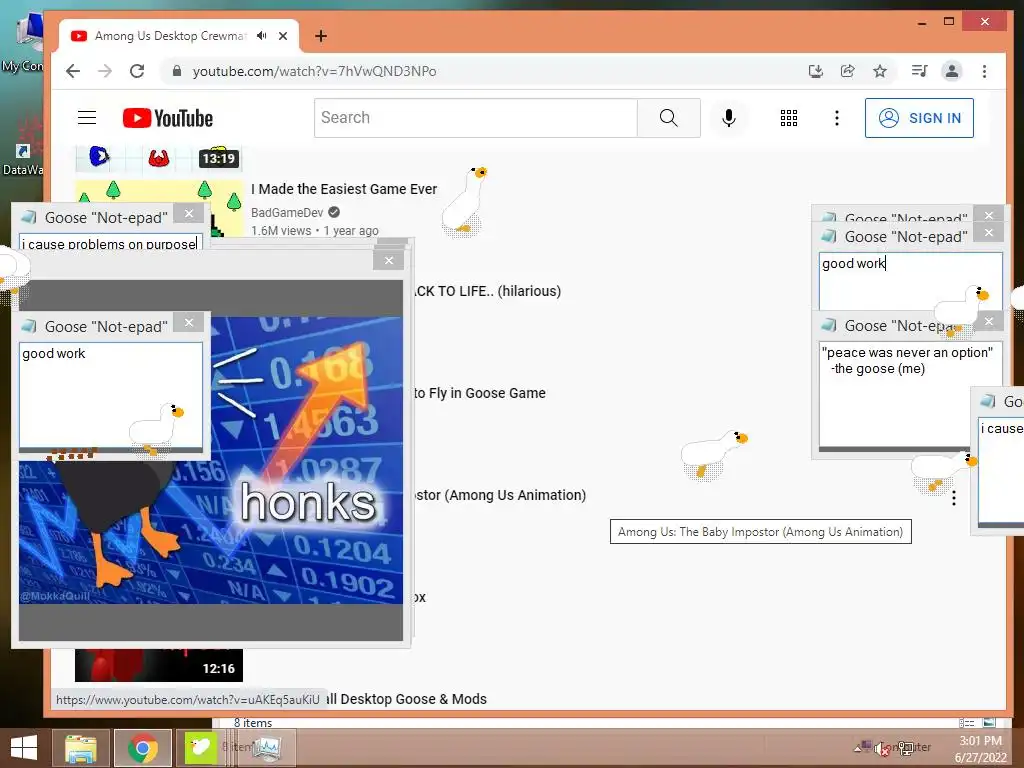1024x768 pixels.
Task: Go back in Chrome browser
Action: pos(73,71)
